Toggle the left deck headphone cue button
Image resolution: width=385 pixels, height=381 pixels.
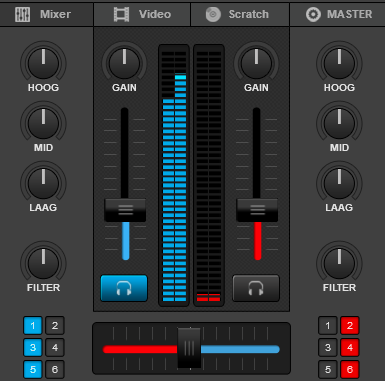pyautogui.click(x=124, y=288)
